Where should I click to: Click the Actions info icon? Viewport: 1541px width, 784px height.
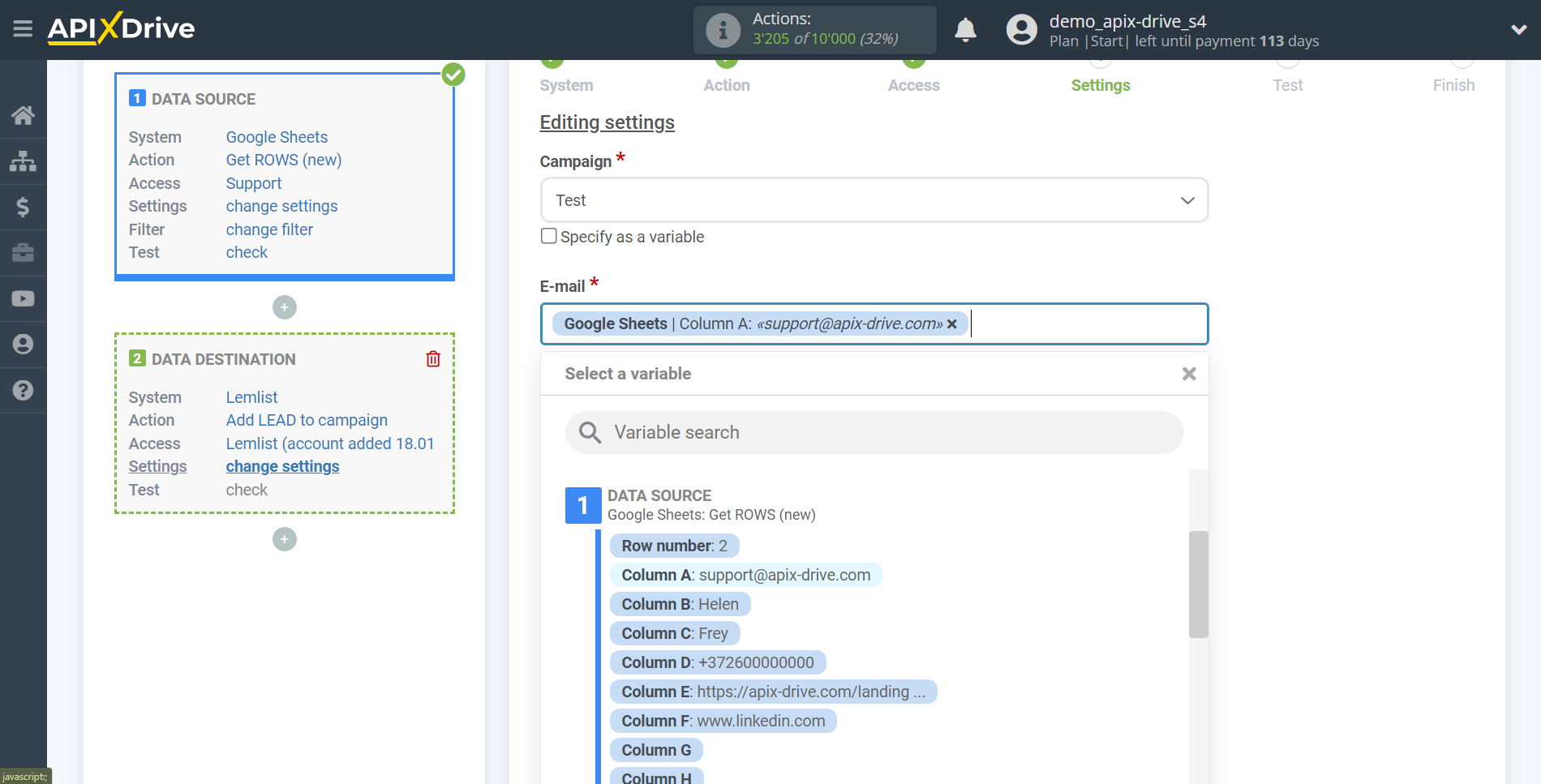[x=723, y=30]
